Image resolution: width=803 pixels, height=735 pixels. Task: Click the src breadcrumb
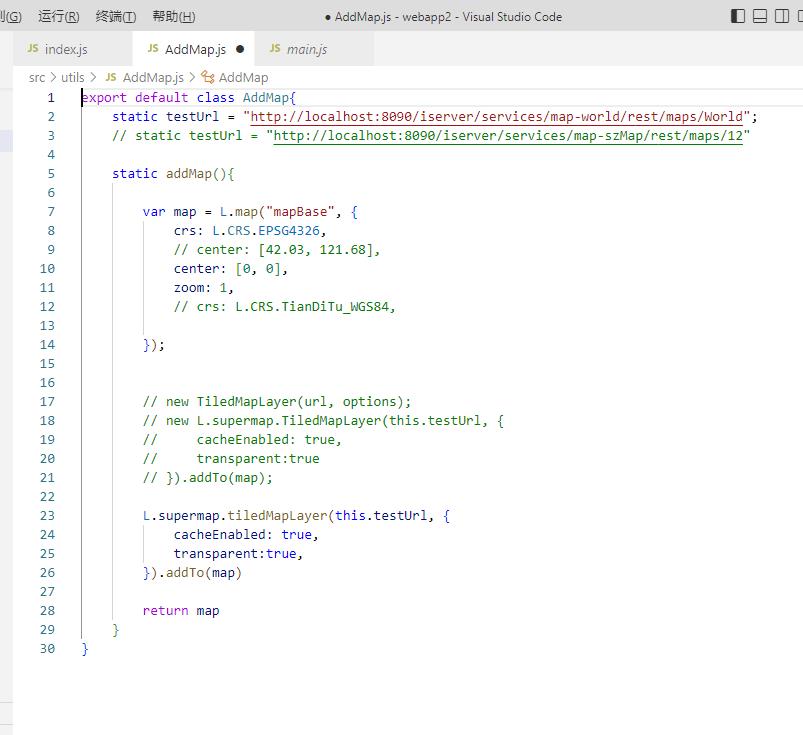37,77
